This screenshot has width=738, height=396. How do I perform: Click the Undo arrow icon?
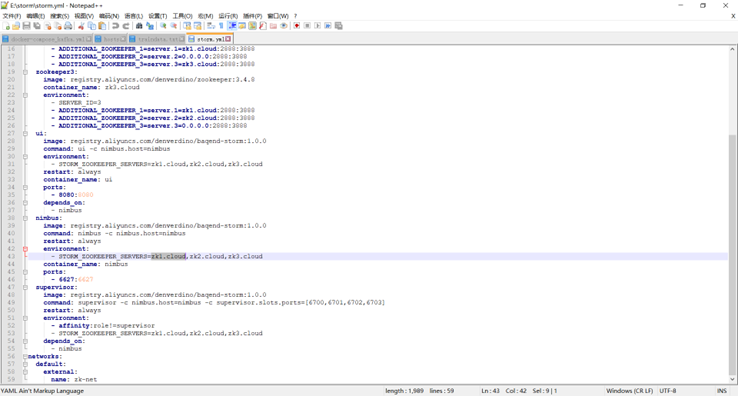115,26
